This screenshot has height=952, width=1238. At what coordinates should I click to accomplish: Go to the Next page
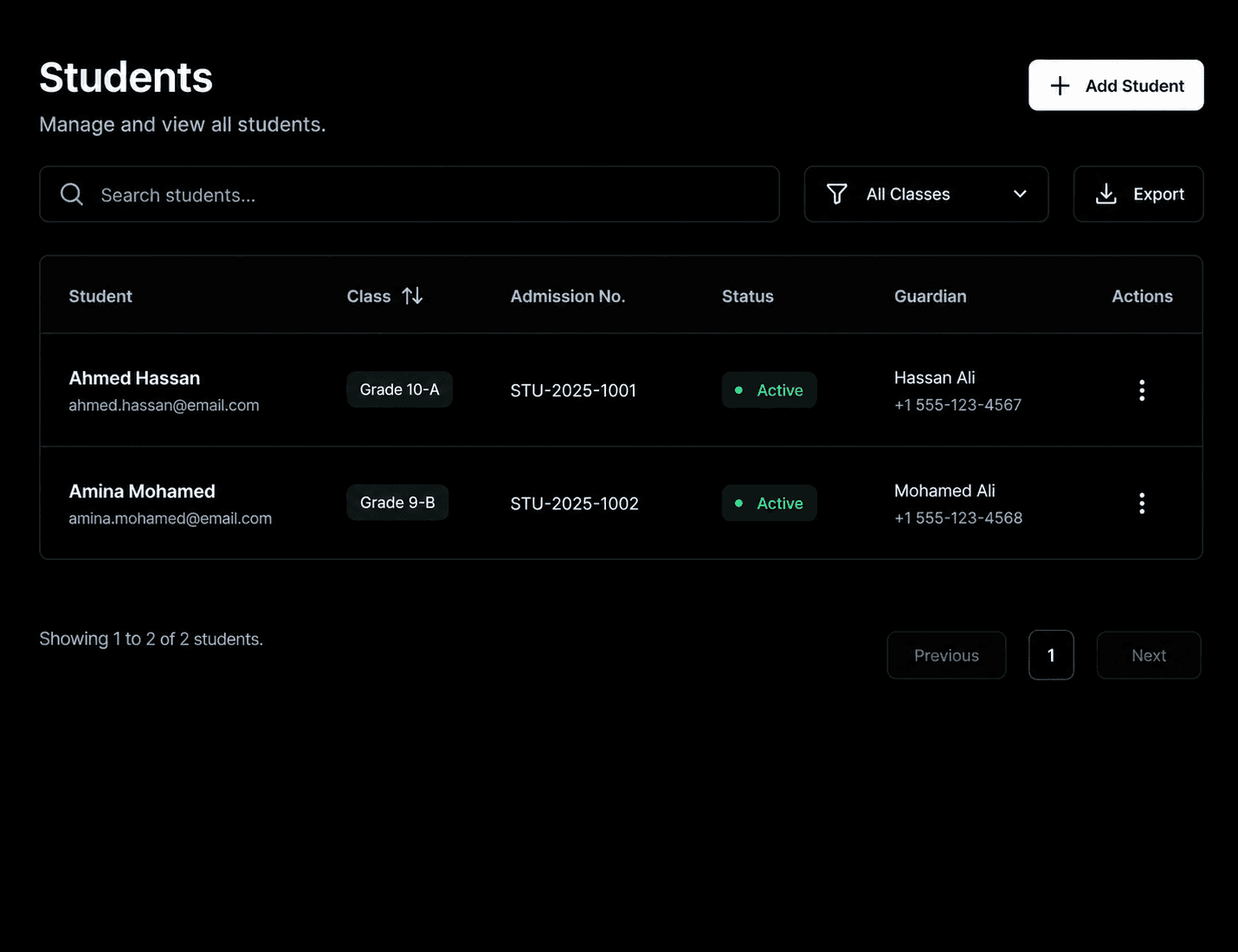click(1149, 655)
